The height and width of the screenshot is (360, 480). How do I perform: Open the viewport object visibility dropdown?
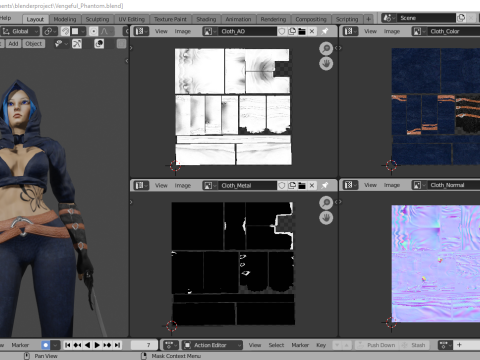(x=61, y=44)
